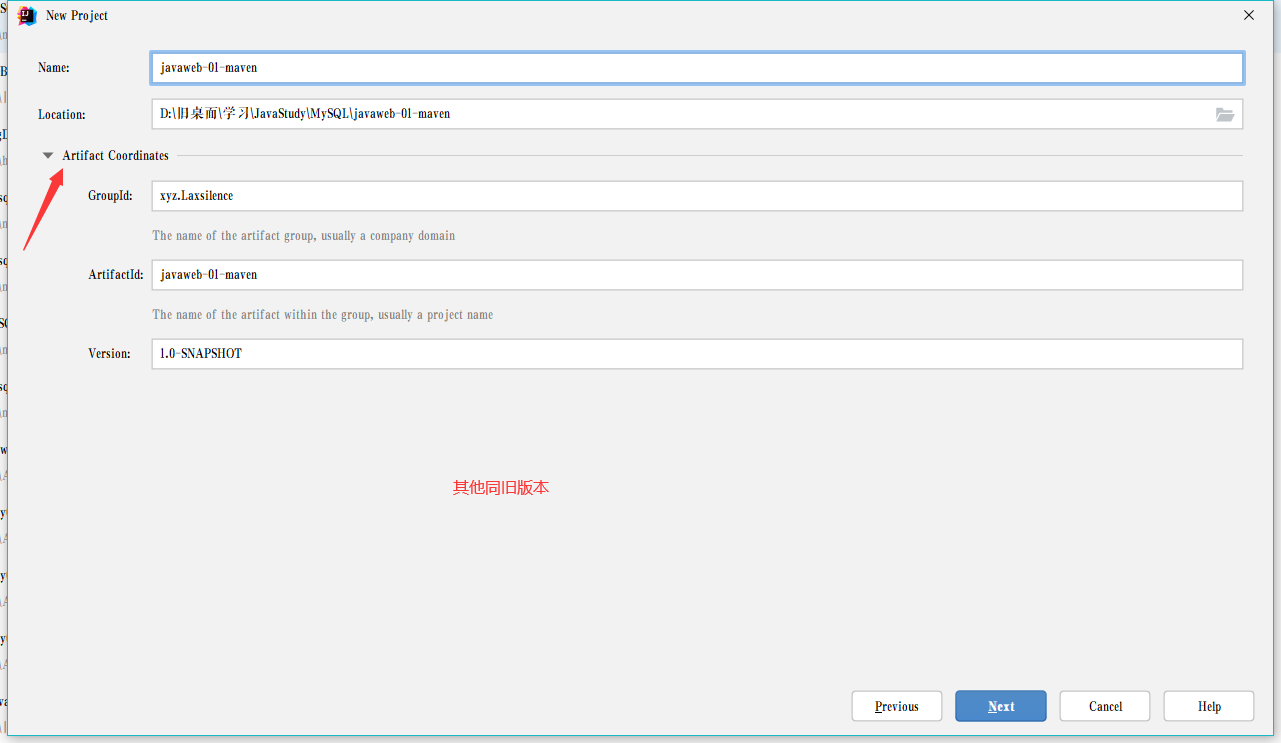Click the "New Project" title bar text
Viewport: 1281px width, 743px height.
[x=77, y=16]
